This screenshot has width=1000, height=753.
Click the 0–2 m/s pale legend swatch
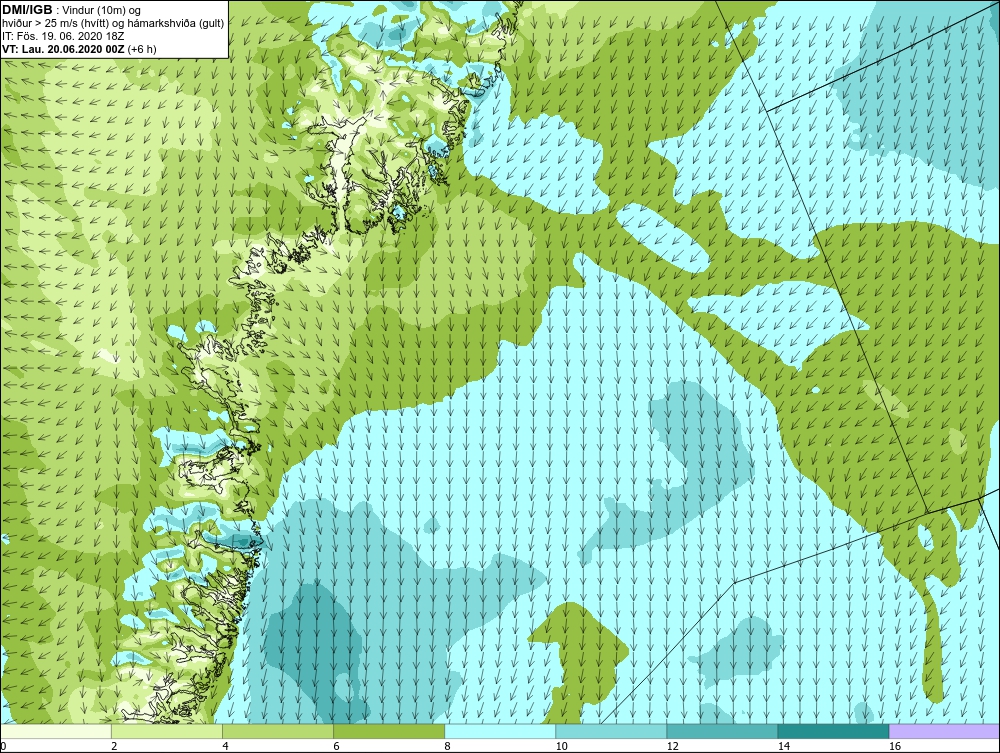[56, 731]
